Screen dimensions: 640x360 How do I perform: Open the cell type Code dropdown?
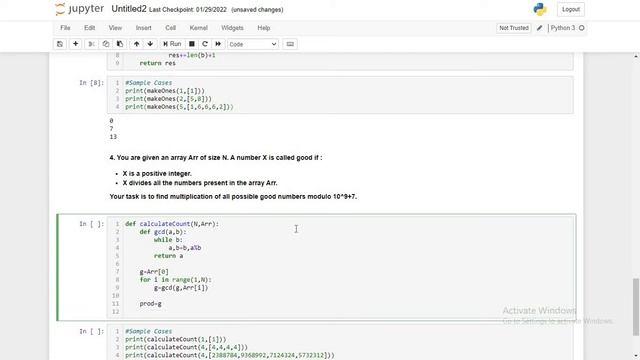253,44
